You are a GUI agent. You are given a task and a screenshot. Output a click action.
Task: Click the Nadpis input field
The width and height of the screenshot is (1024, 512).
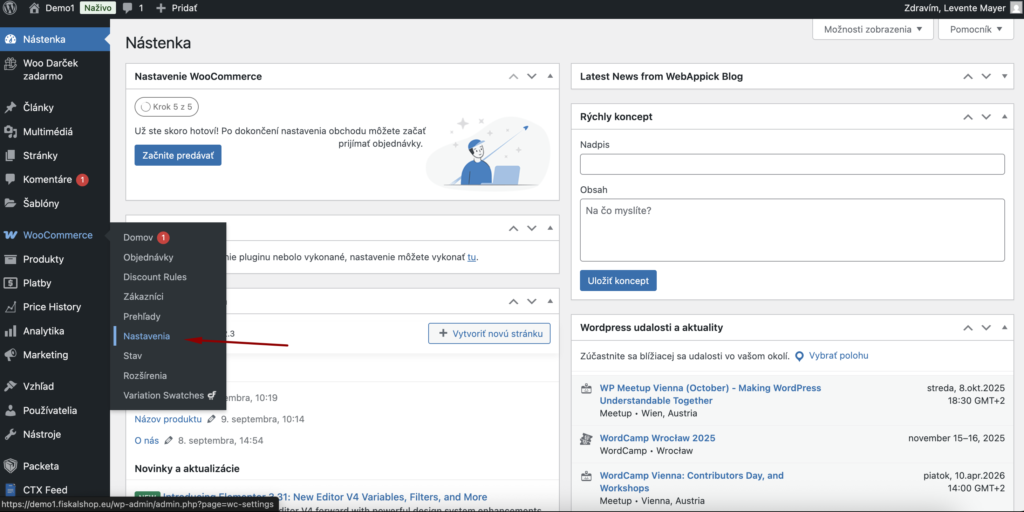point(792,165)
